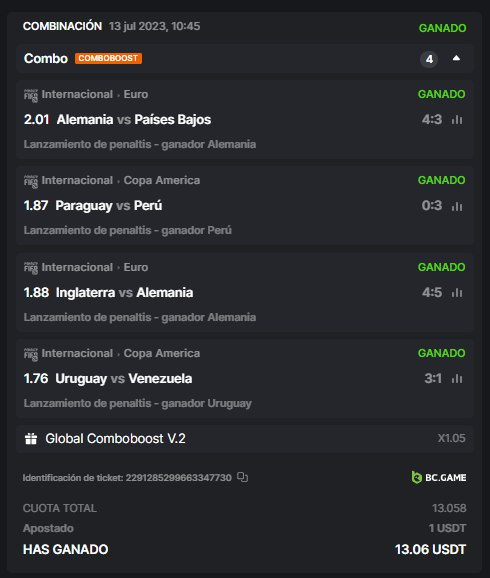This screenshot has width=490, height=578.
Task: Click the Copa America league label for Uruguay
Action: click(x=162, y=353)
